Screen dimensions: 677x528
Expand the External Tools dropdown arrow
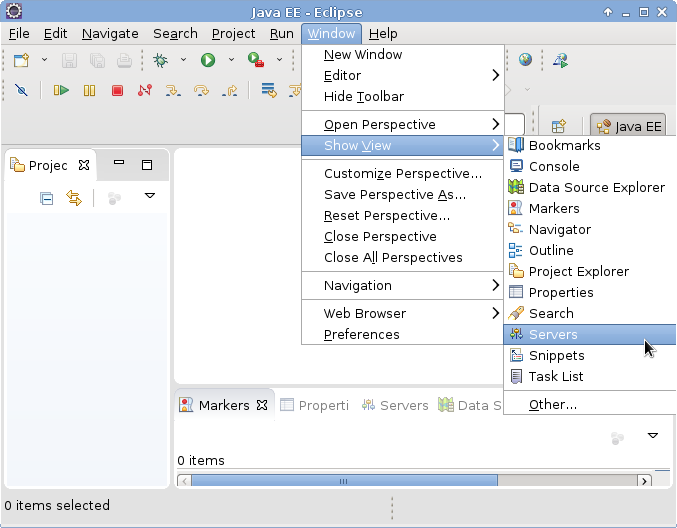279,60
